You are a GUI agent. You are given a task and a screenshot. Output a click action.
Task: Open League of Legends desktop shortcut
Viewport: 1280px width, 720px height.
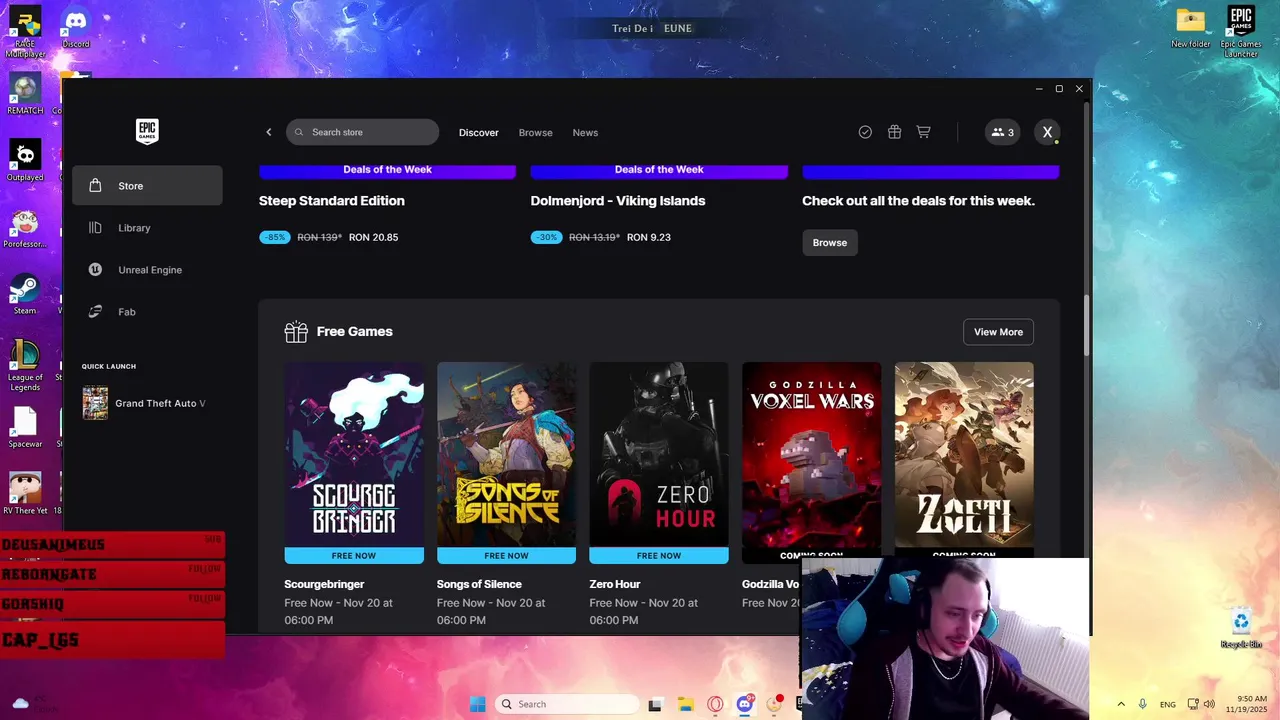[25, 365]
